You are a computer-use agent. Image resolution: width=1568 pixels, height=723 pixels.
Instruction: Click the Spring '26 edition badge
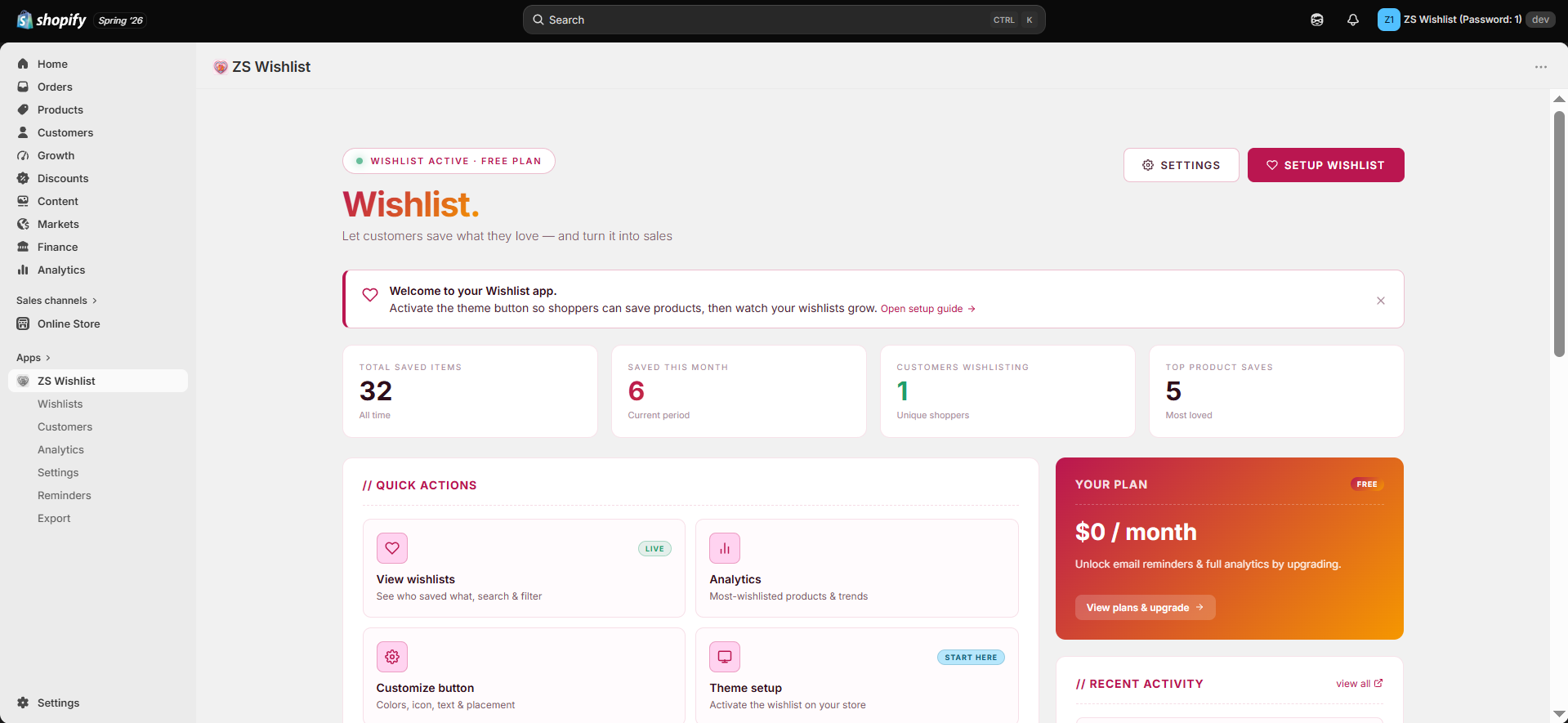coord(120,20)
